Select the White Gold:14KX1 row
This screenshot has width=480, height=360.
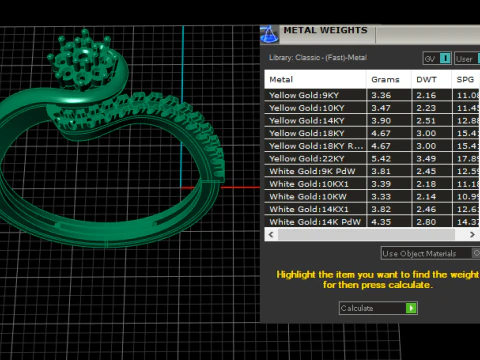(372, 209)
